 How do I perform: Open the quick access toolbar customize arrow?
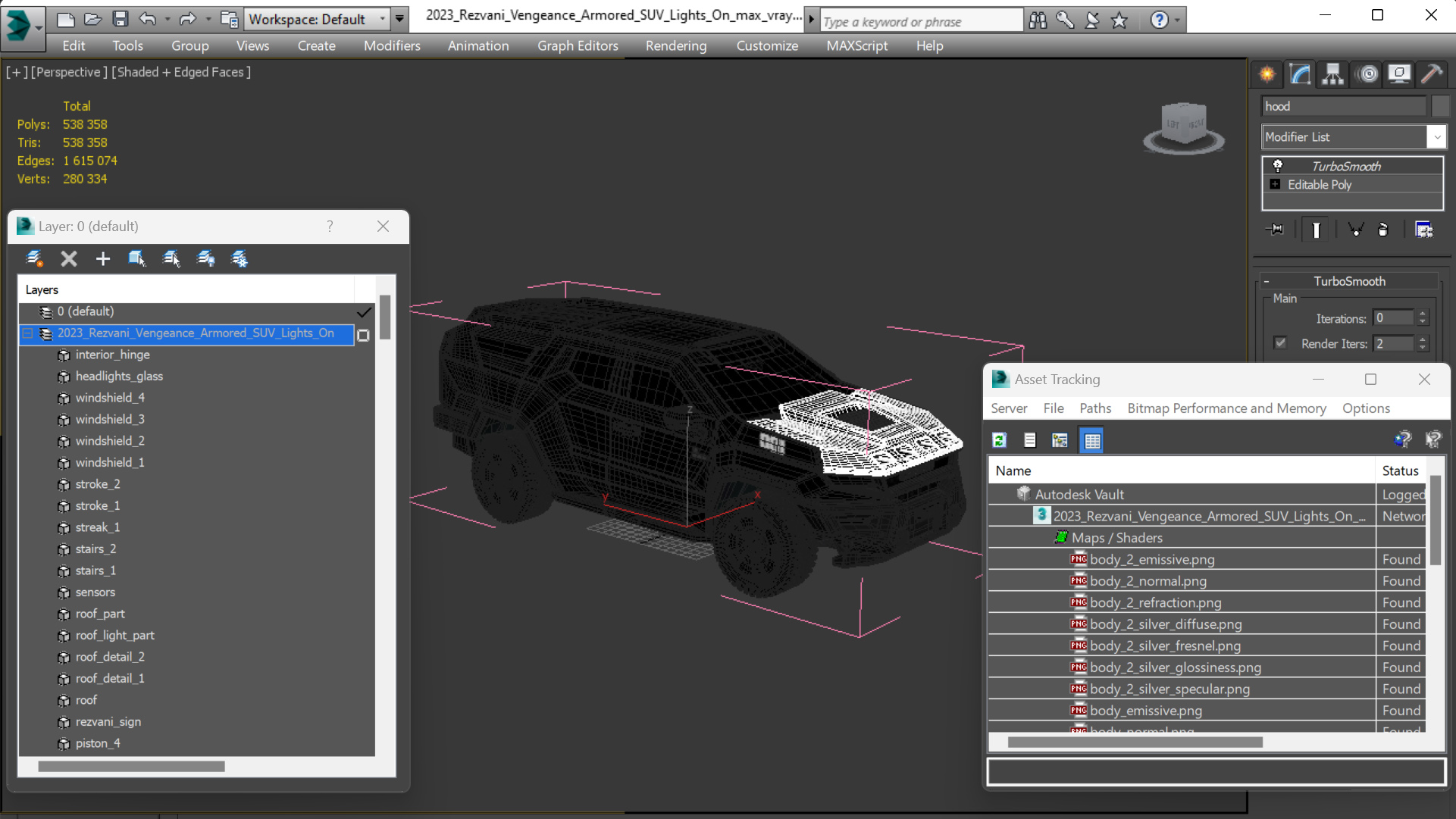399,19
